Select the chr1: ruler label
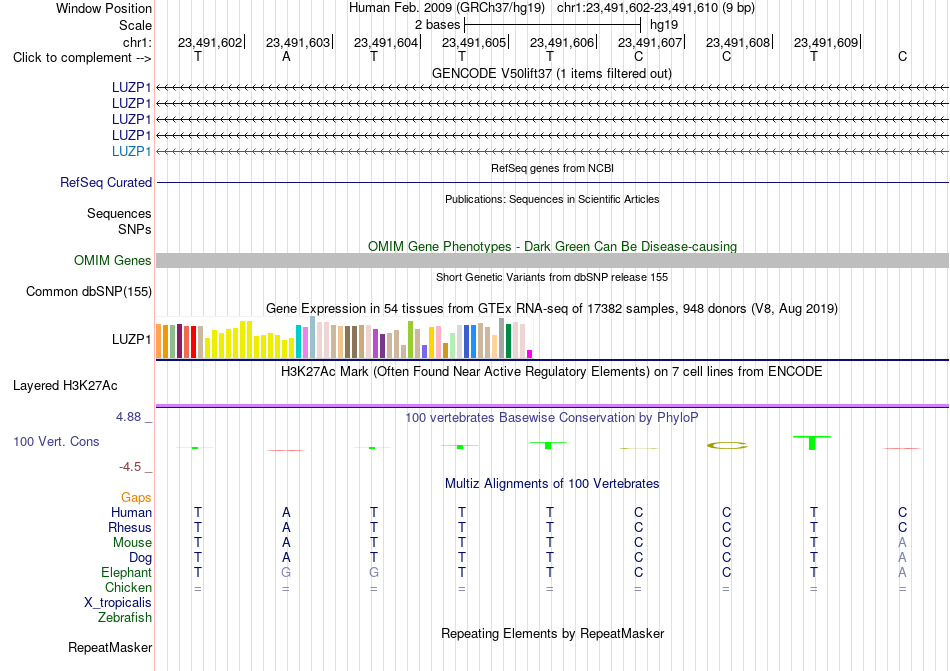The width and height of the screenshot is (950, 671). point(137,42)
